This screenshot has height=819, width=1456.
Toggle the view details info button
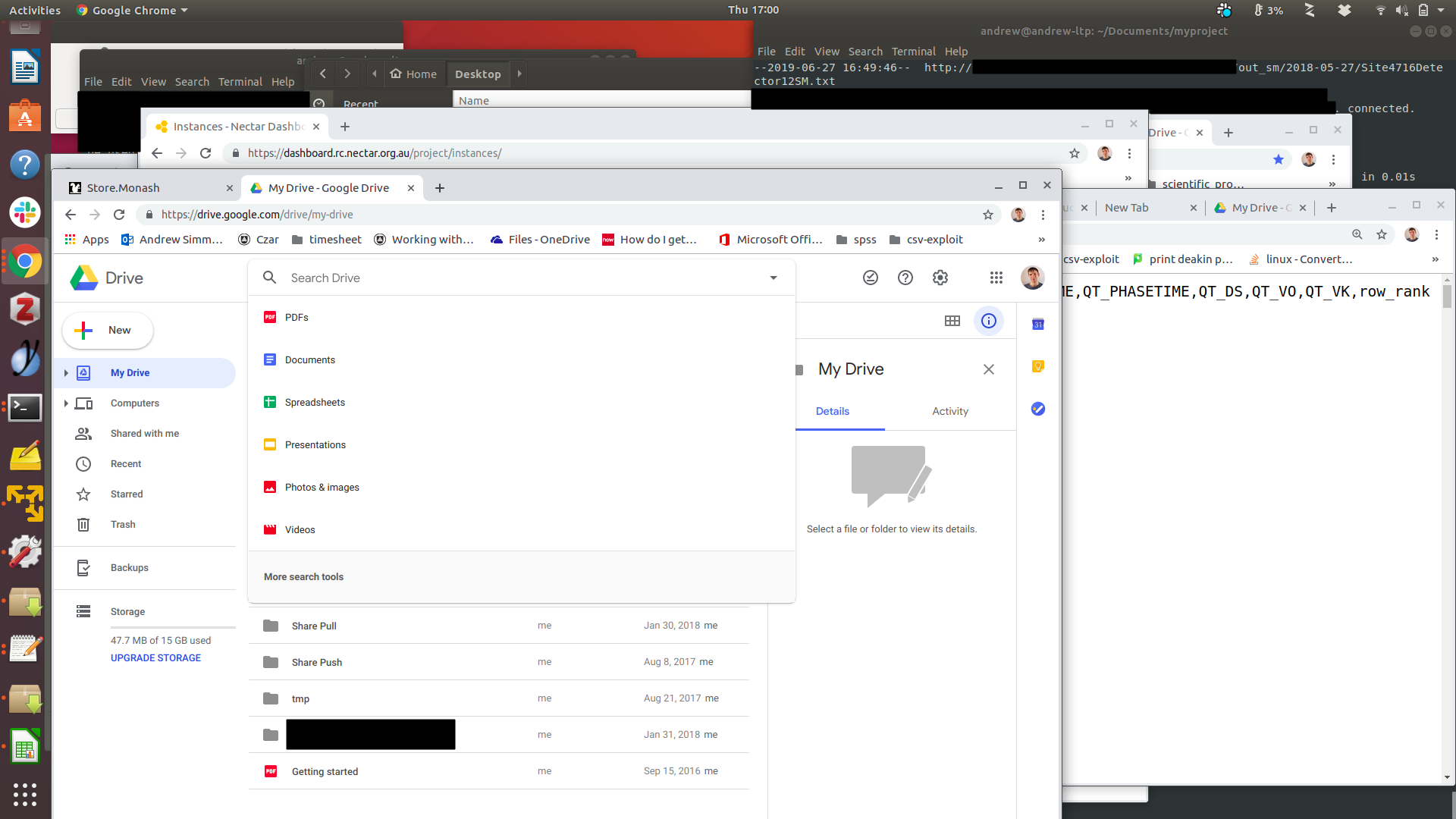coord(989,321)
